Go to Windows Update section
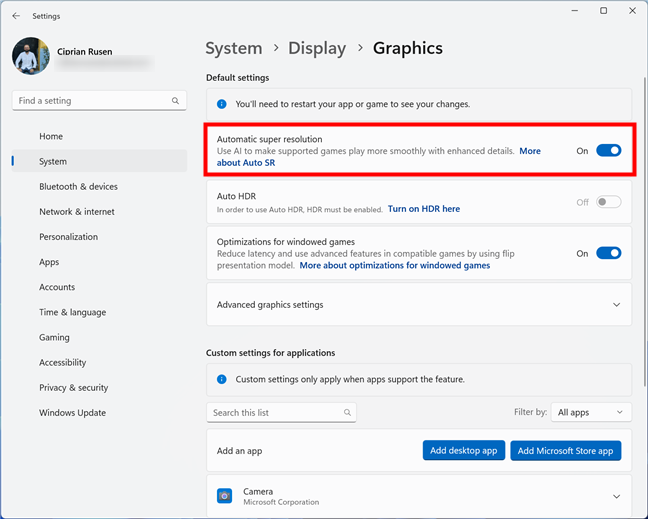 point(73,413)
